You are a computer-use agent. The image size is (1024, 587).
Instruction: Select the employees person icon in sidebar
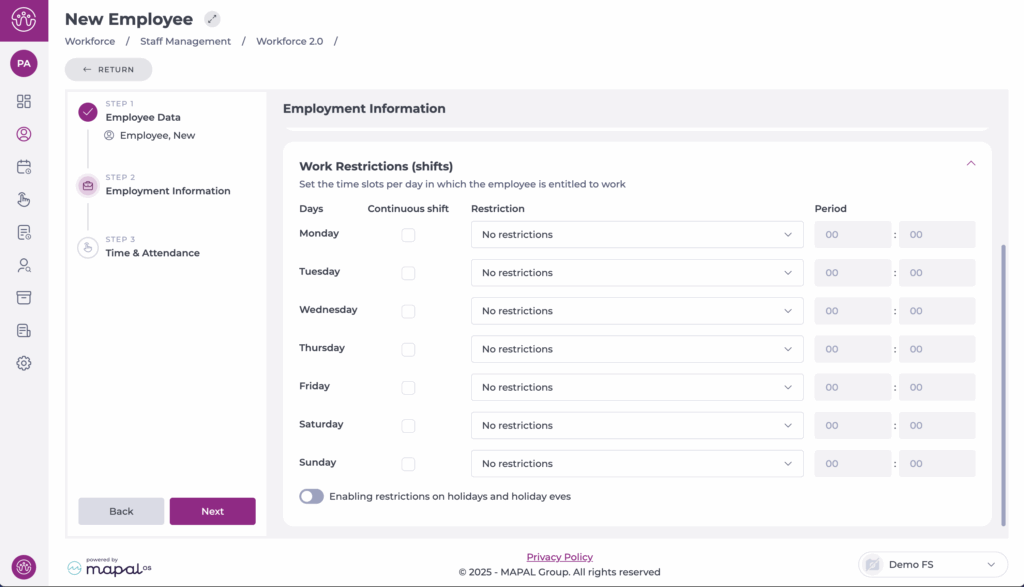(x=23, y=134)
